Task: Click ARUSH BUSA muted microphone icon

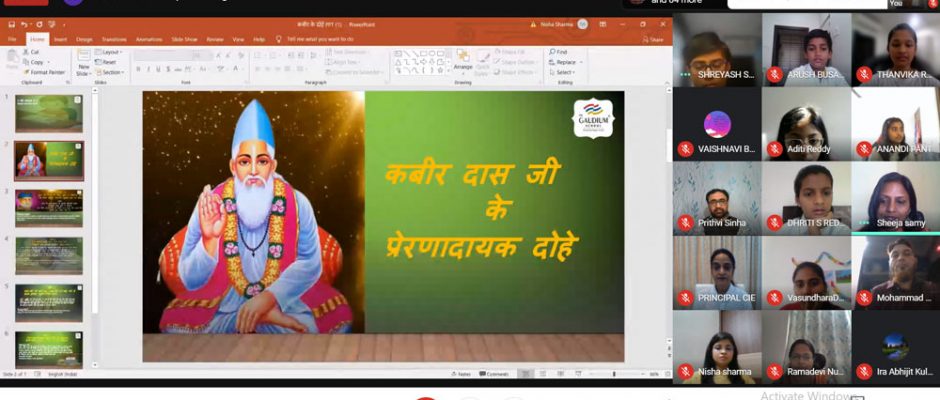Action: click(775, 75)
